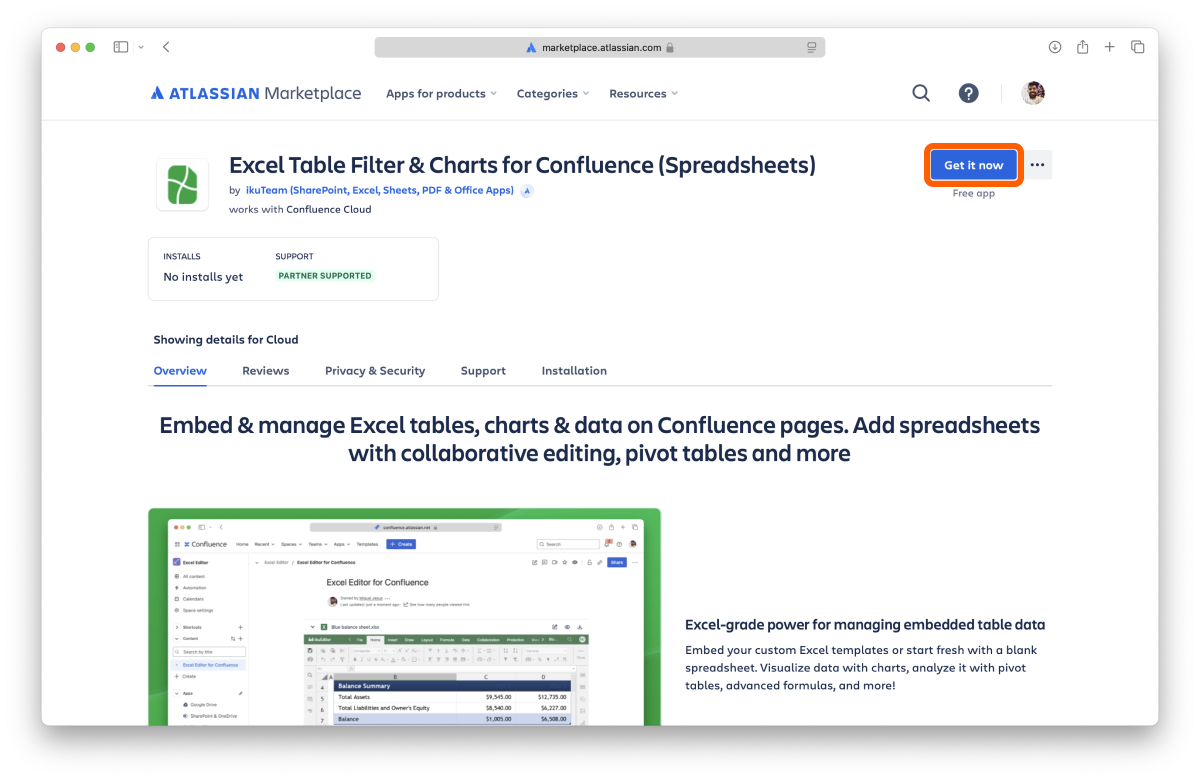
Task: Click the marketplace.atlassian.com address bar
Action: pyautogui.click(x=600, y=47)
